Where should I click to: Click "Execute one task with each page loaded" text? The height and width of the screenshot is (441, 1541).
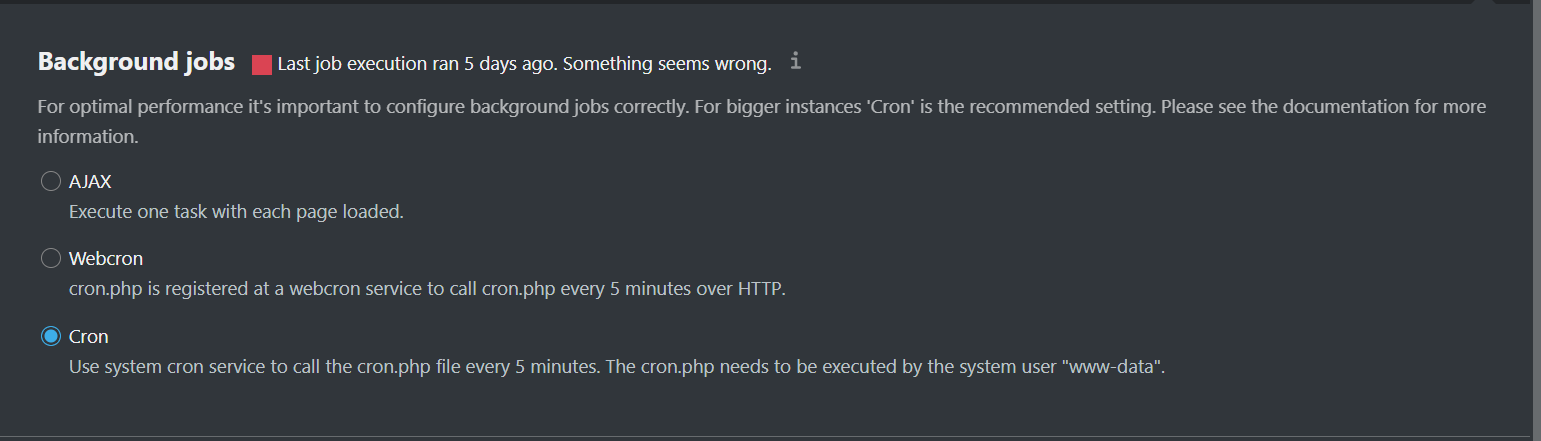(236, 212)
